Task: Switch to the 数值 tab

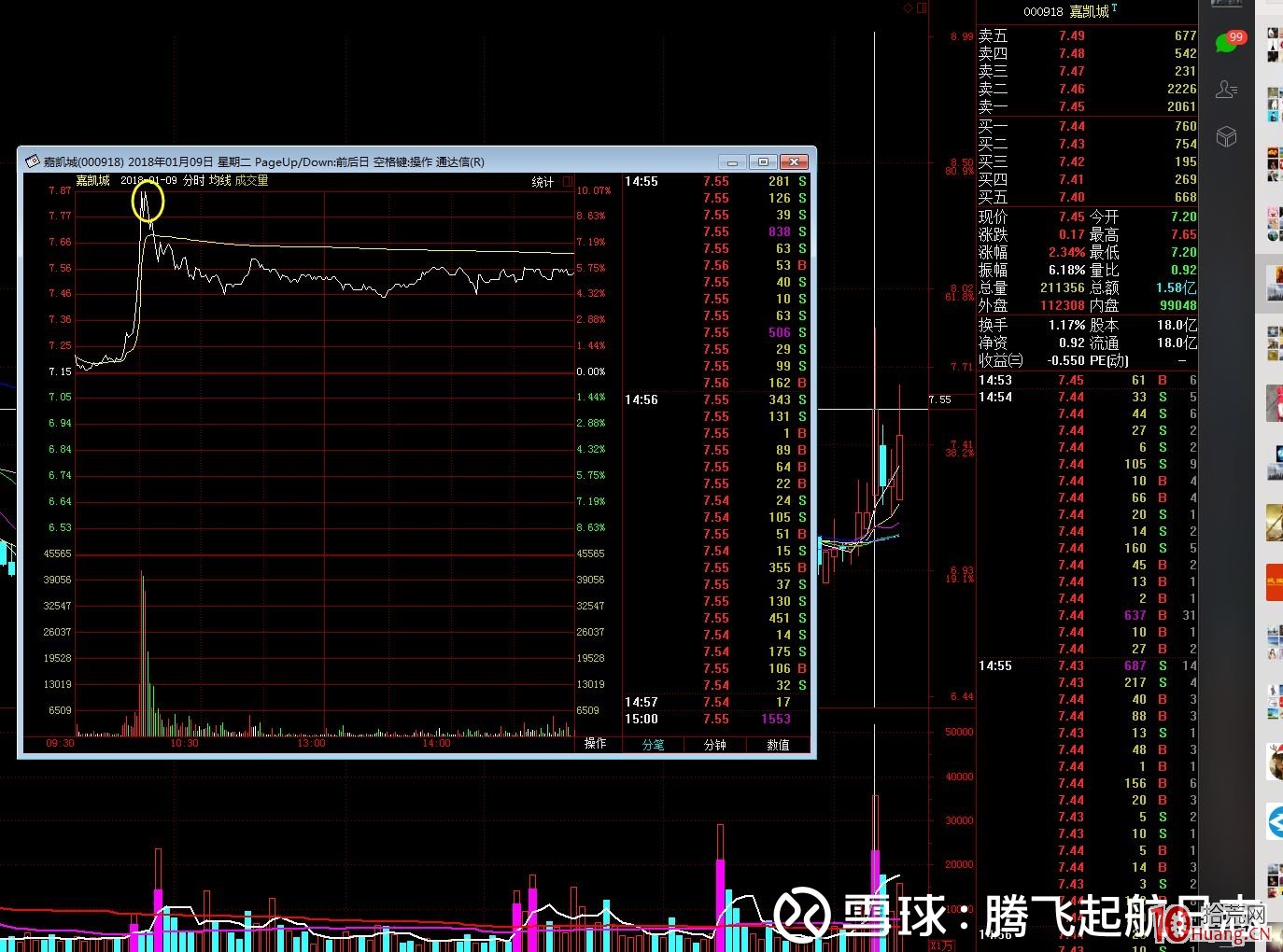Action: coord(778,745)
